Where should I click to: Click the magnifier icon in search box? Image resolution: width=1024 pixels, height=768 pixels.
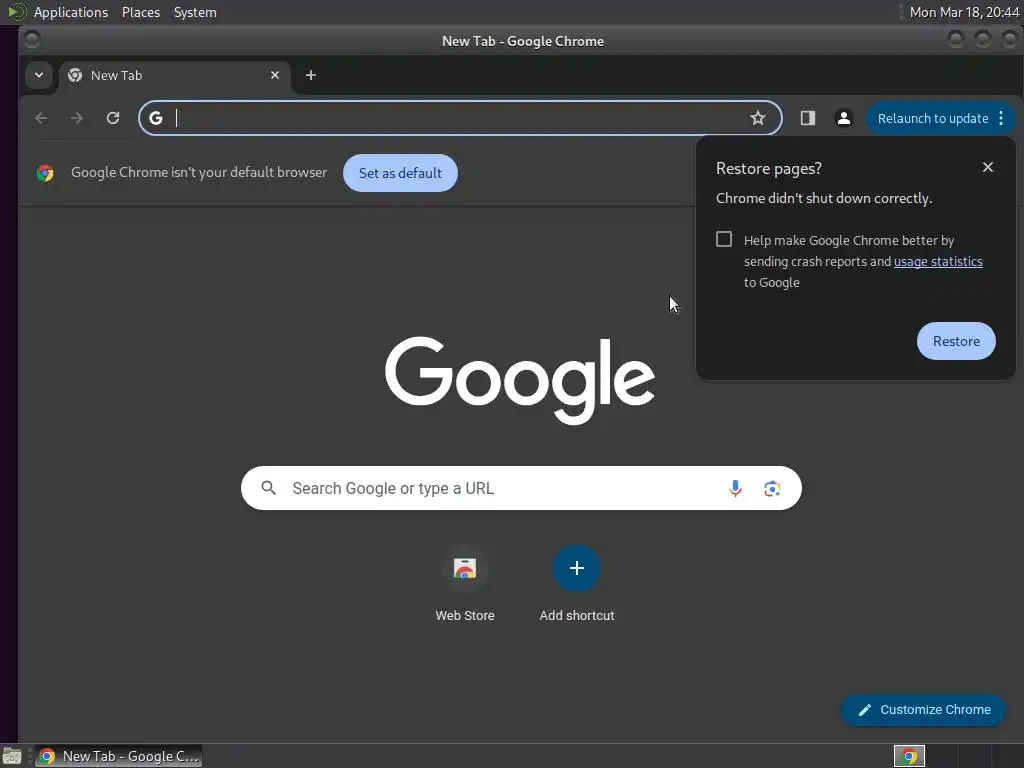[x=268, y=488]
